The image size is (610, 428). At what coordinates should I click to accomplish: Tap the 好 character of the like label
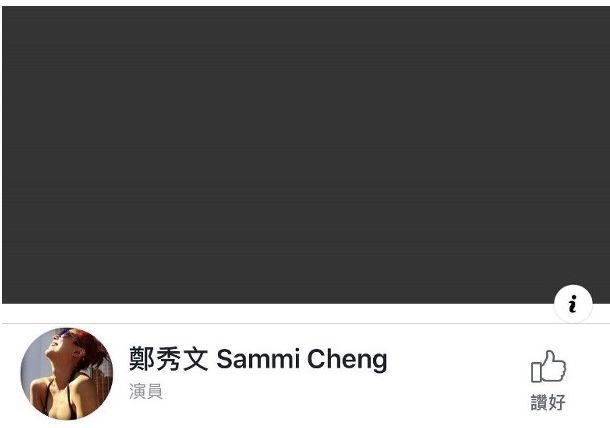pyautogui.click(x=557, y=402)
